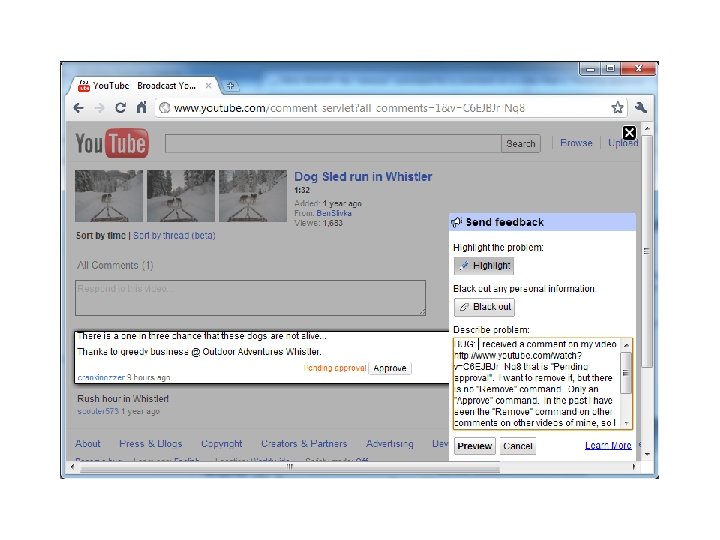Viewport: 720px width, 540px height.
Task: Click the horizontal scrollbar left arrow
Action: 73,467
